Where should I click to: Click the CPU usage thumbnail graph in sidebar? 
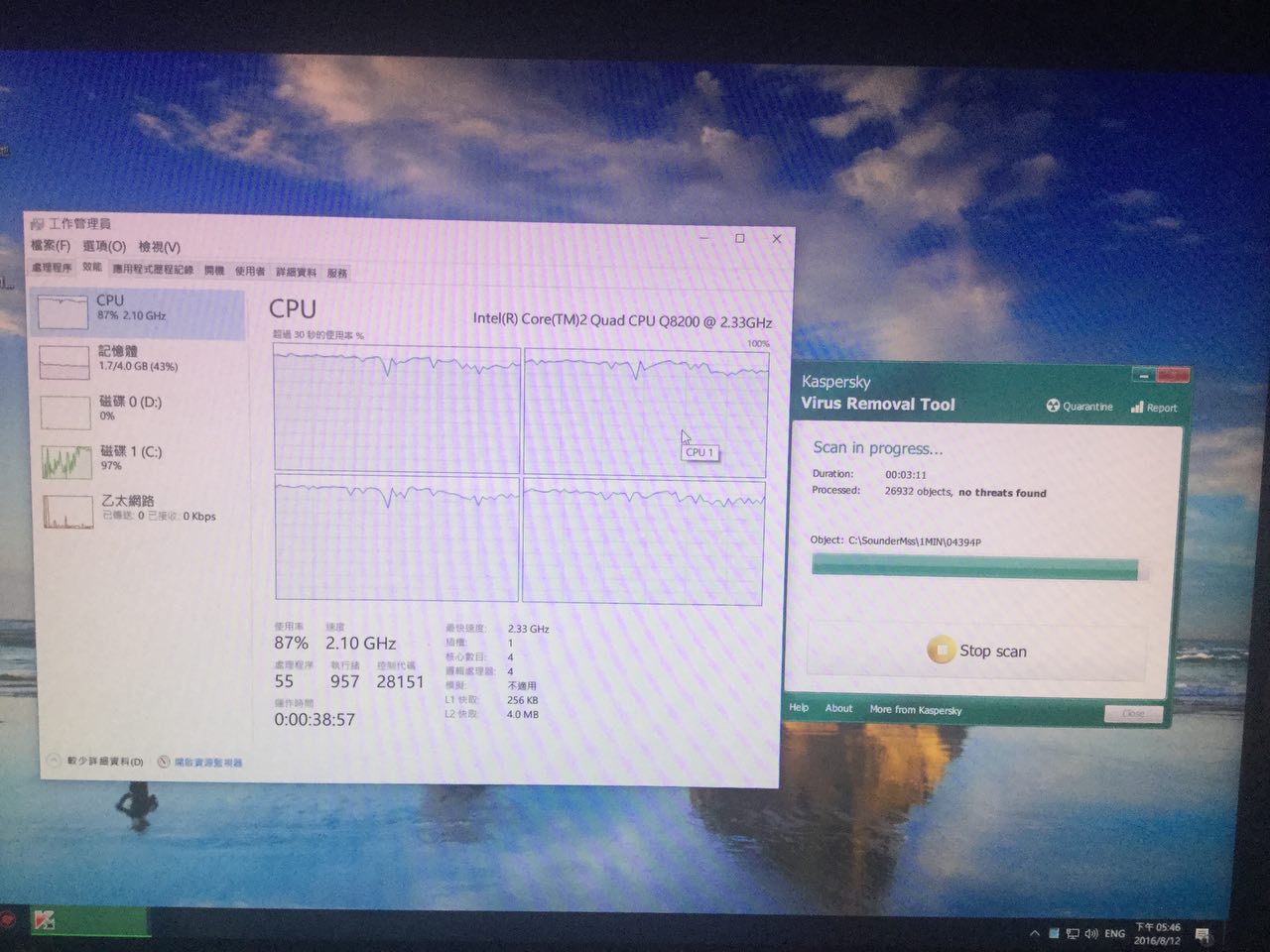pos(63,312)
